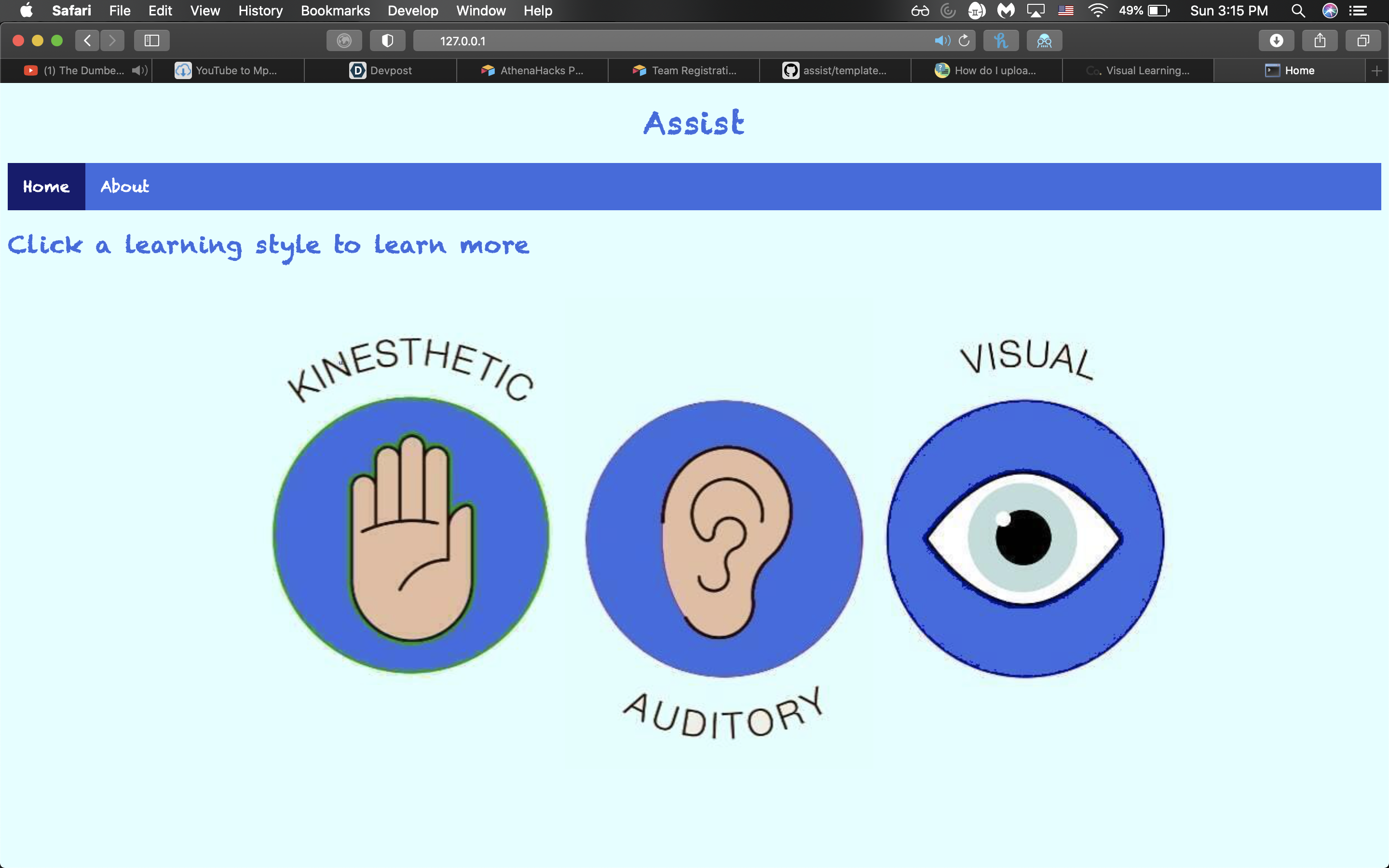Click the Share toolbar icon
This screenshot has width=1389, height=868.
pos(1320,41)
